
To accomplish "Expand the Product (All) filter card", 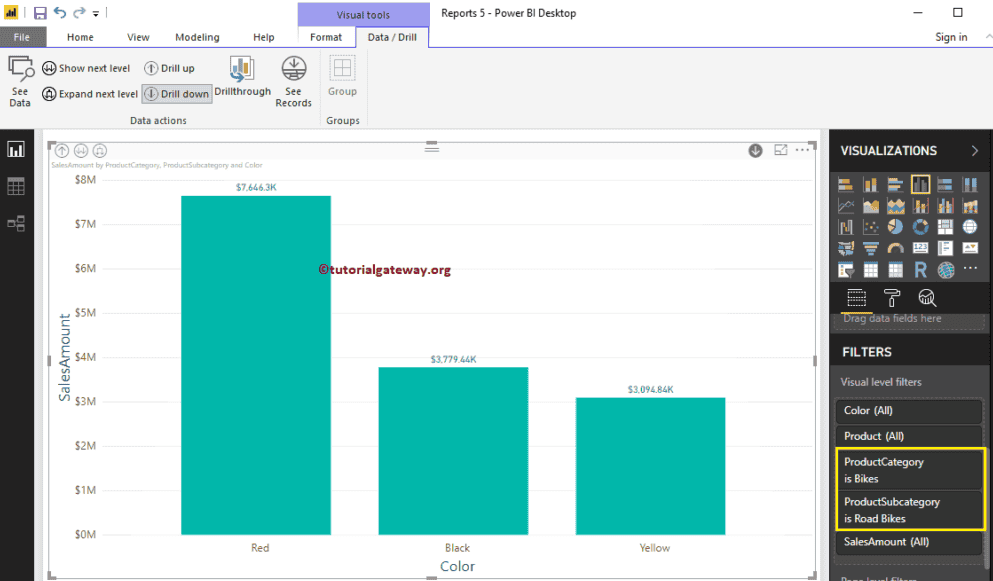I will point(908,437).
